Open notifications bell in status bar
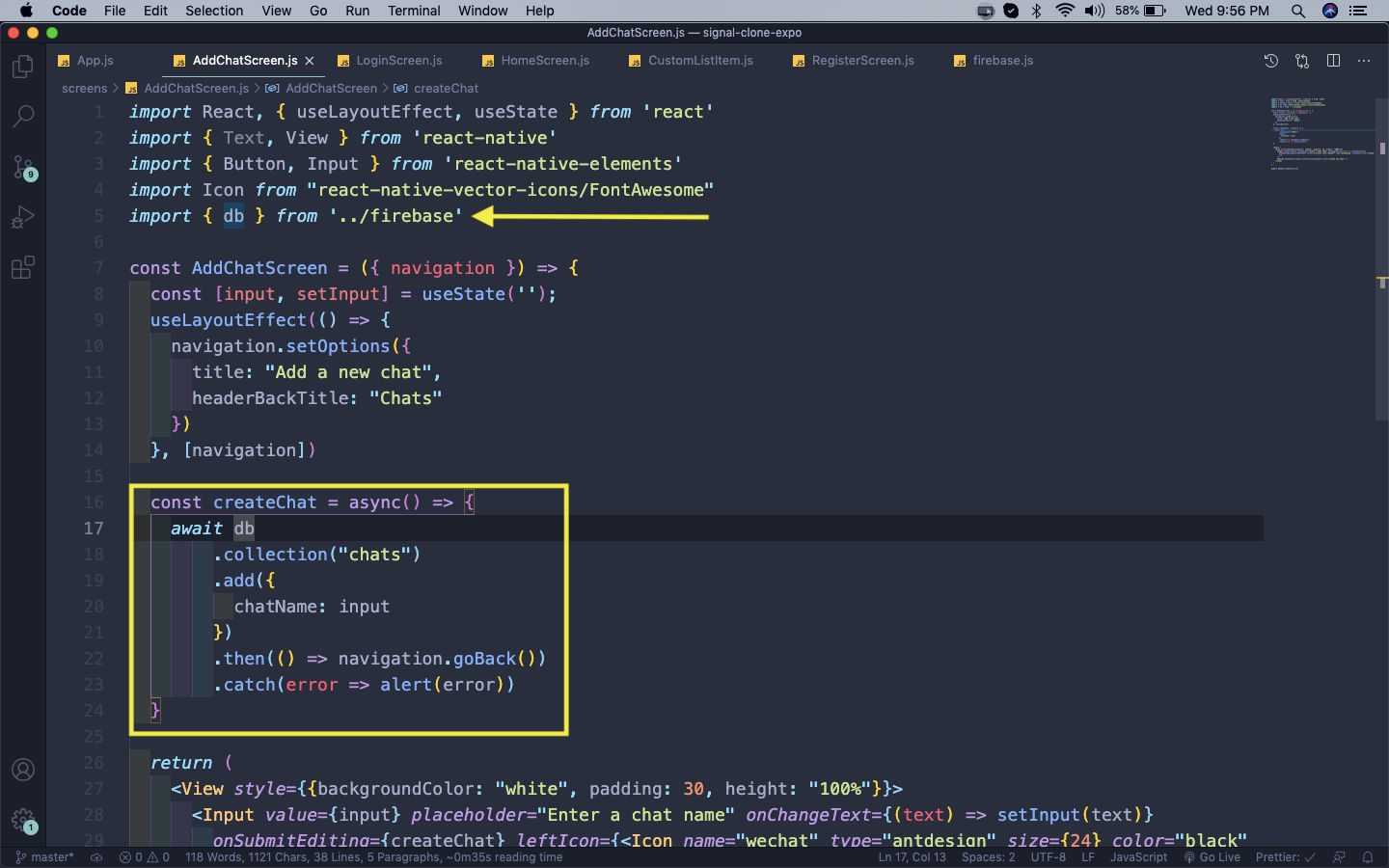Image resolution: width=1389 pixels, height=868 pixels. point(1368,857)
